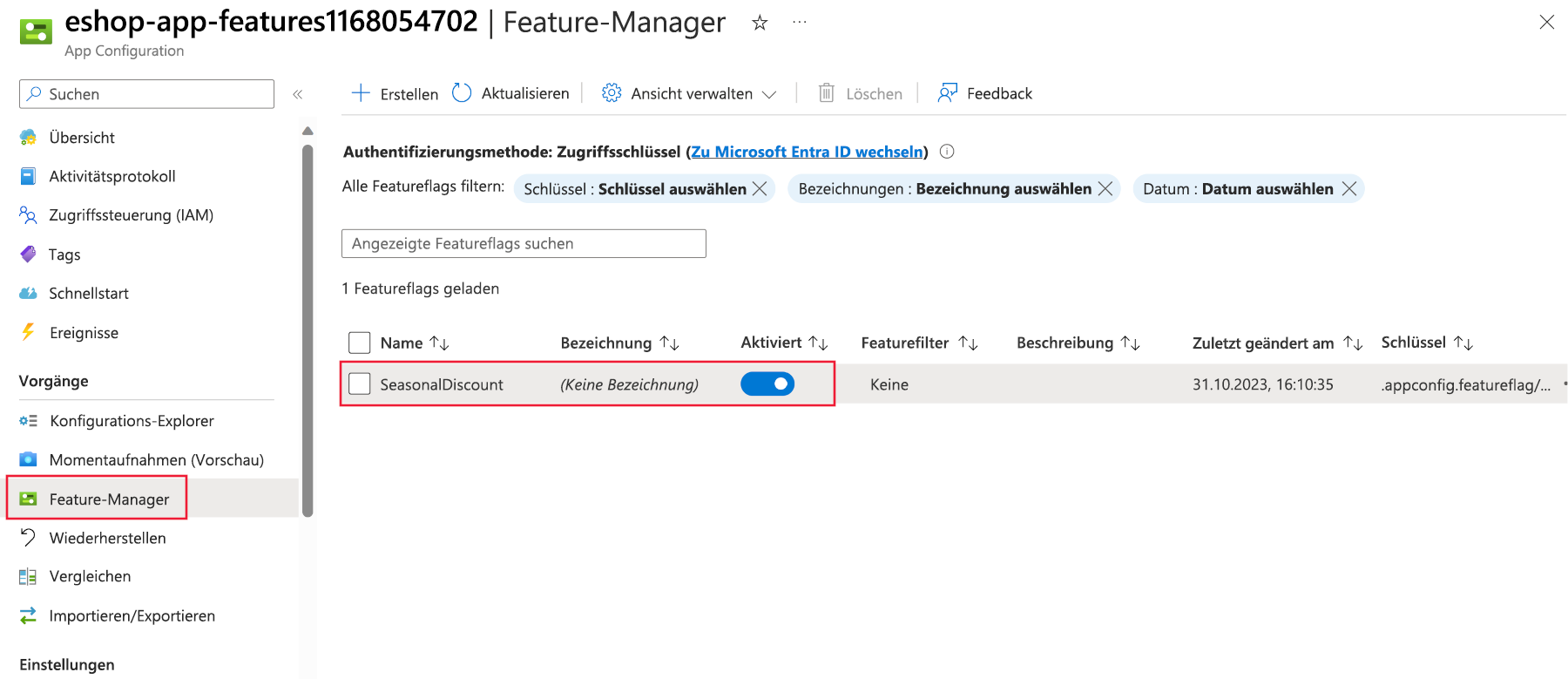
Task: Click the 31.10.2023, 16:10:35 date cell
Action: coord(1262,384)
